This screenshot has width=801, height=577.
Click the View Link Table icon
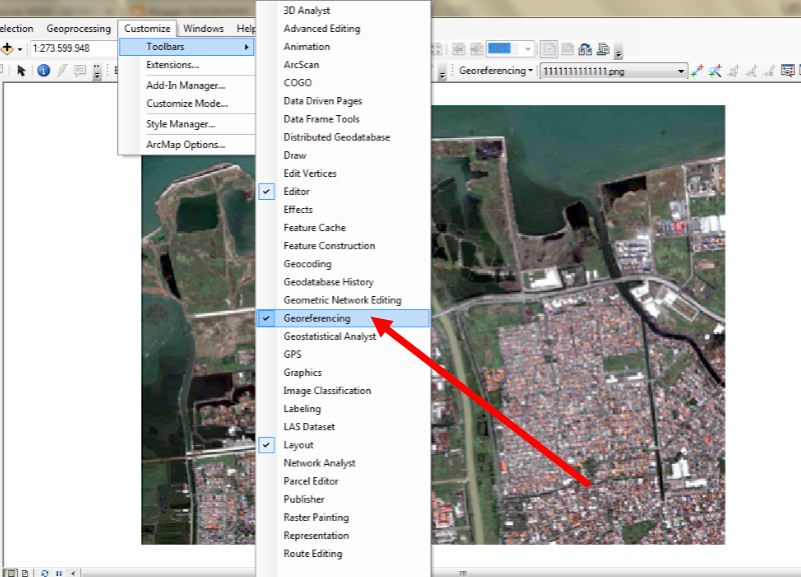pos(787,70)
